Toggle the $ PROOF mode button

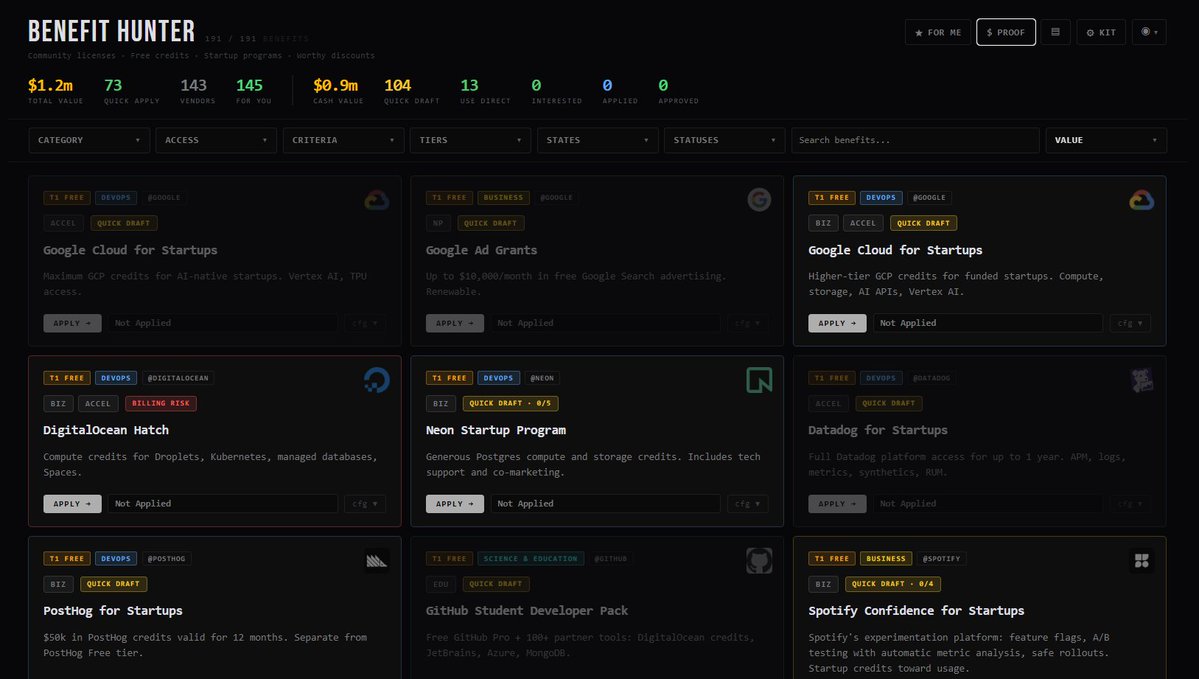tap(1006, 32)
